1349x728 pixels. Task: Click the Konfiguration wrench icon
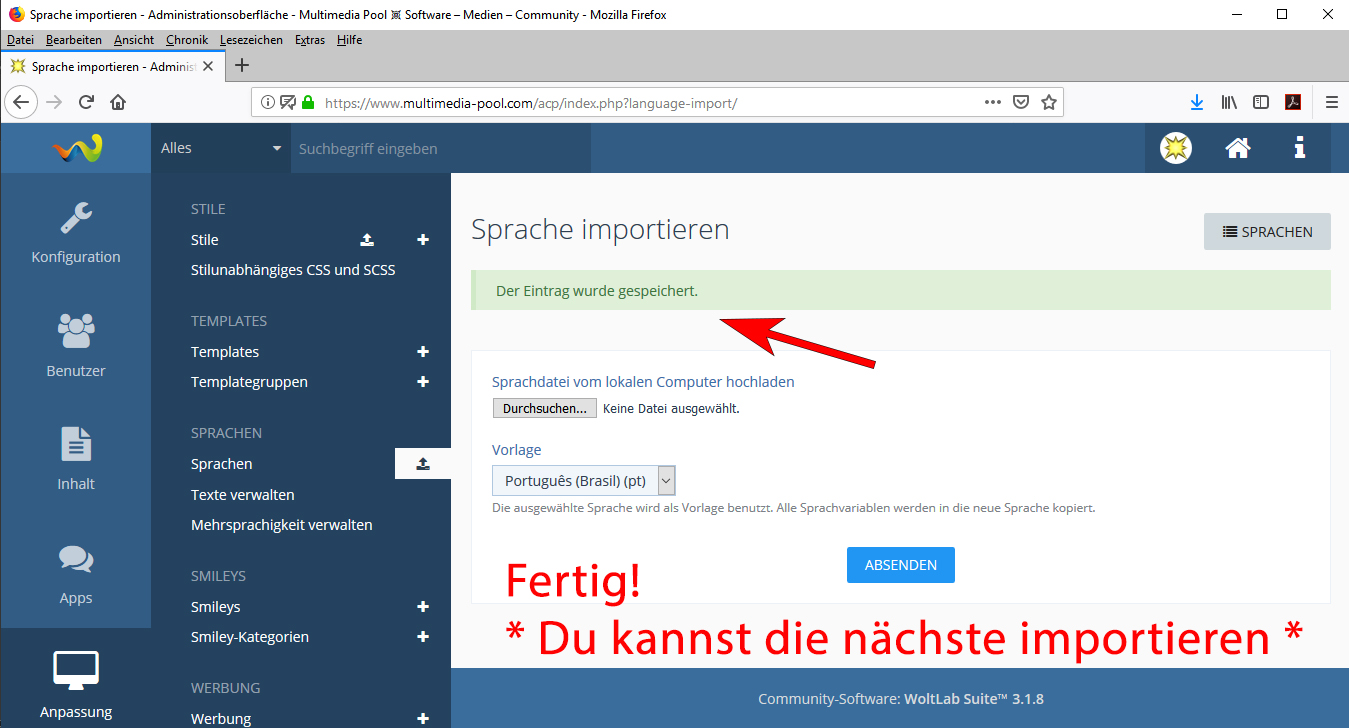coord(76,217)
